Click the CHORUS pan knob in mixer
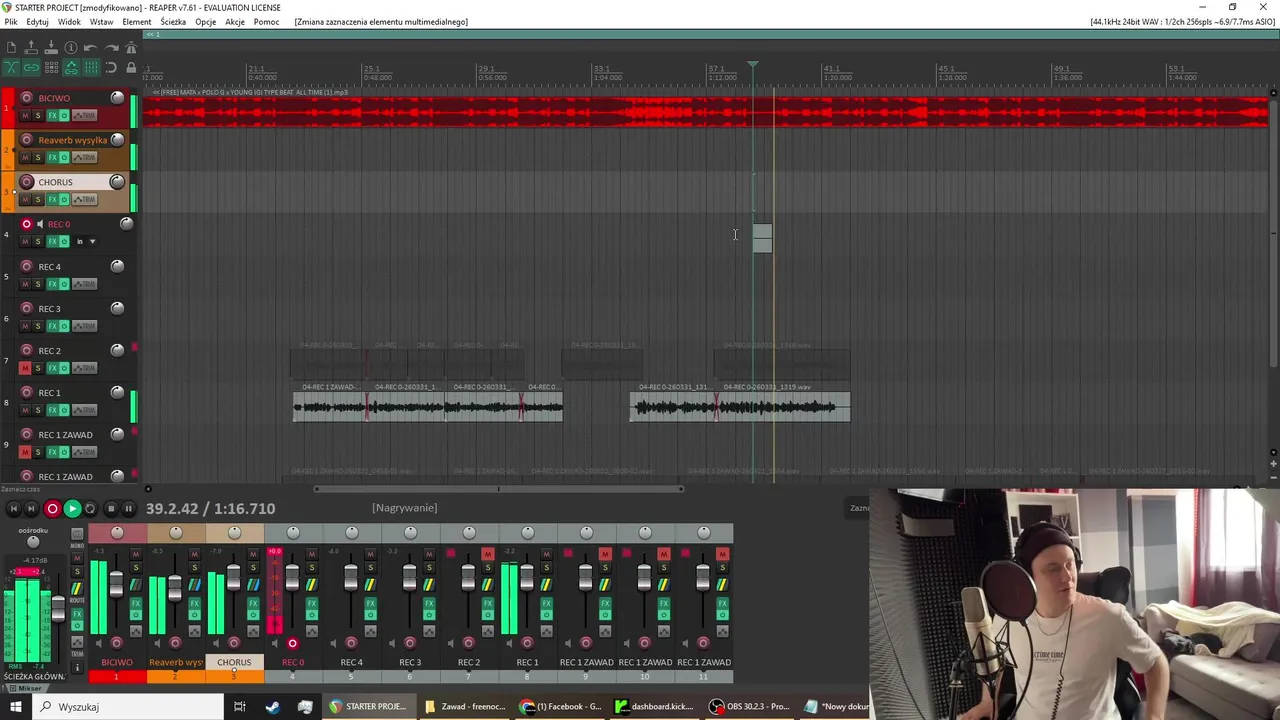 (234, 532)
